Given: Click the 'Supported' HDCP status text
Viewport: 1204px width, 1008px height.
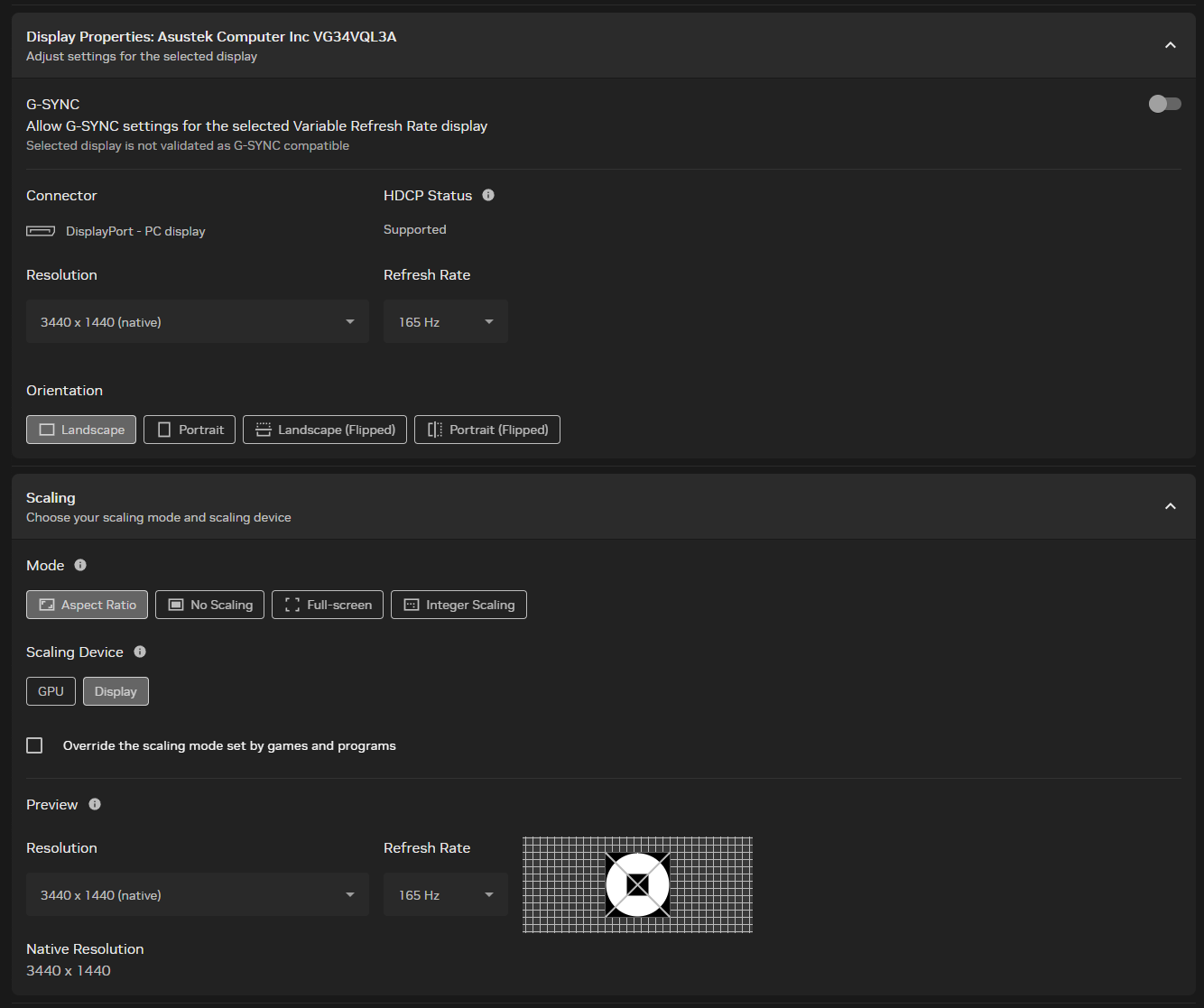Looking at the screenshot, I should click(x=415, y=229).
